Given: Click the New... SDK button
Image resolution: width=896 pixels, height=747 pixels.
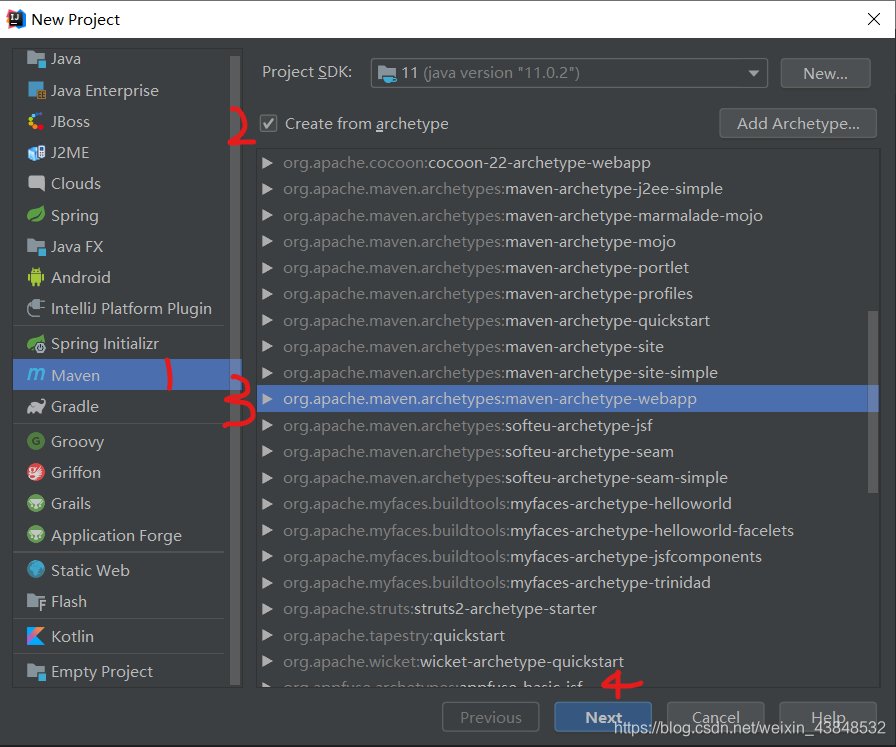Looking at the screenshot, I should tap(825, 73).
